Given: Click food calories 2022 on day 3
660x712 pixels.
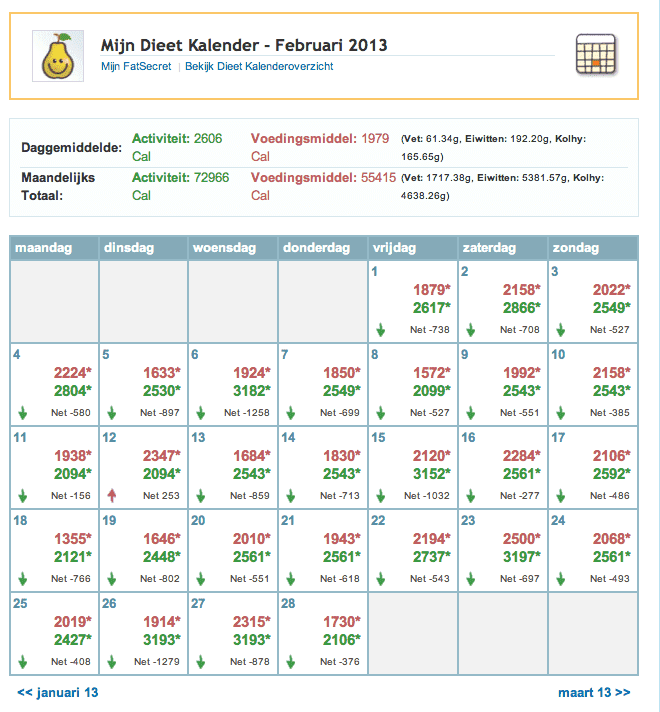Looking at the screenshot, I should pyautogui.click(x=611, y=290).
